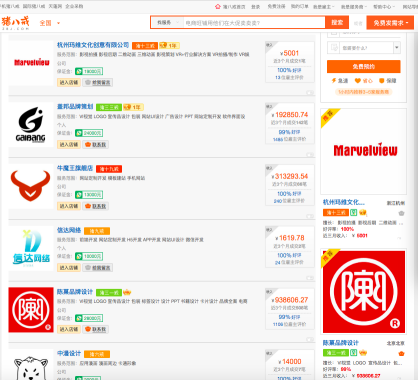Open the 全国 region selector
This screenshot has height=380, width=418.
click(50, 23)
